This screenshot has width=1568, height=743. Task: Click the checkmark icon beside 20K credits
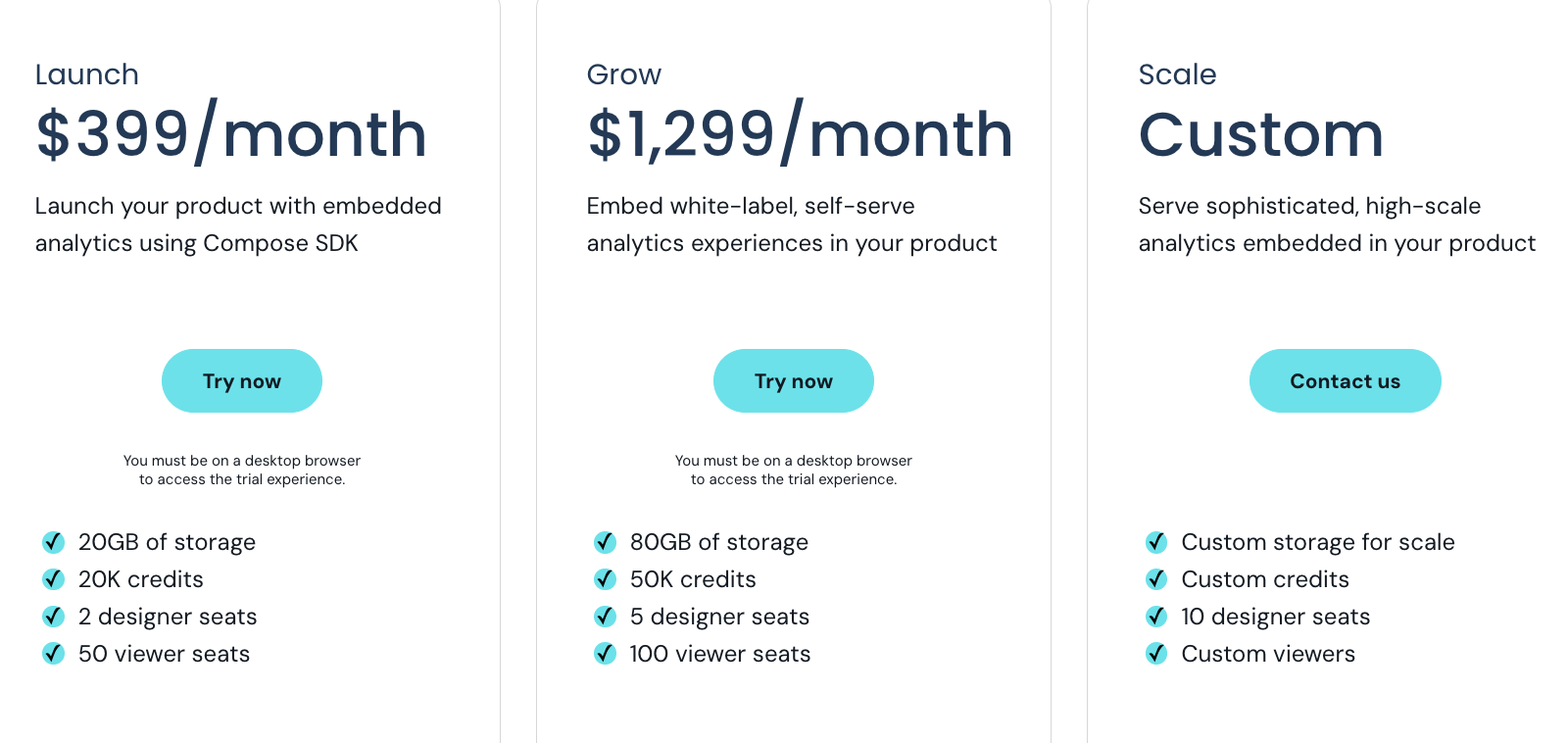53,579
